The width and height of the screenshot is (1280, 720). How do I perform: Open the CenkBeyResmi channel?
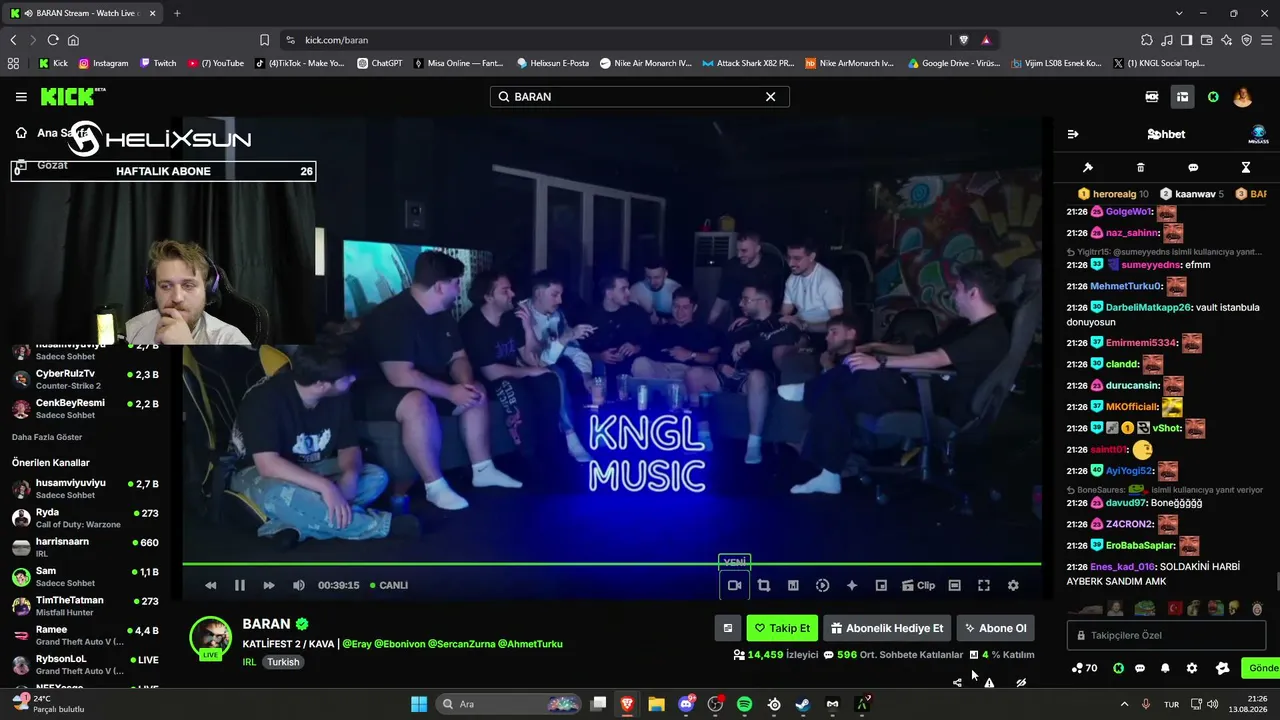point(85,408)
